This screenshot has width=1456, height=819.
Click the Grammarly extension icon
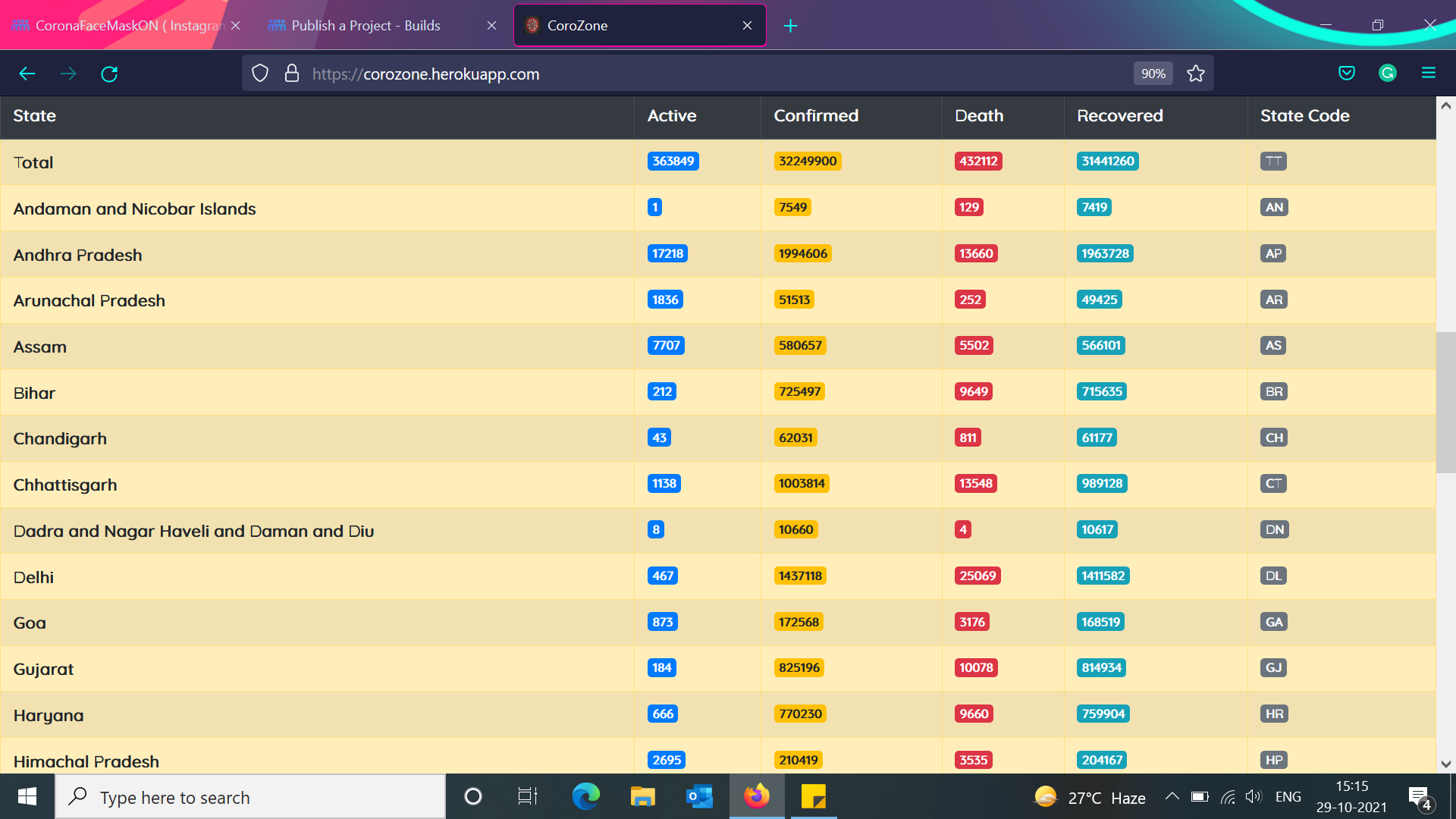point(1388,74)
